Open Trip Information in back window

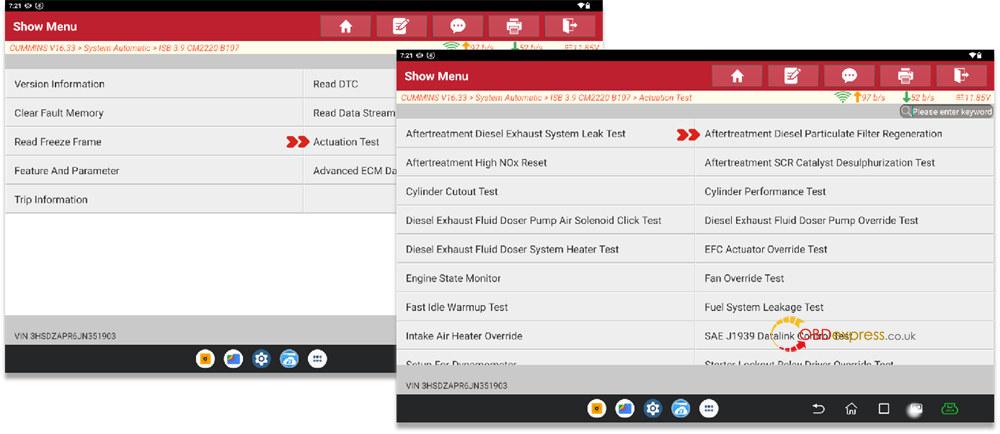(154, 199)
